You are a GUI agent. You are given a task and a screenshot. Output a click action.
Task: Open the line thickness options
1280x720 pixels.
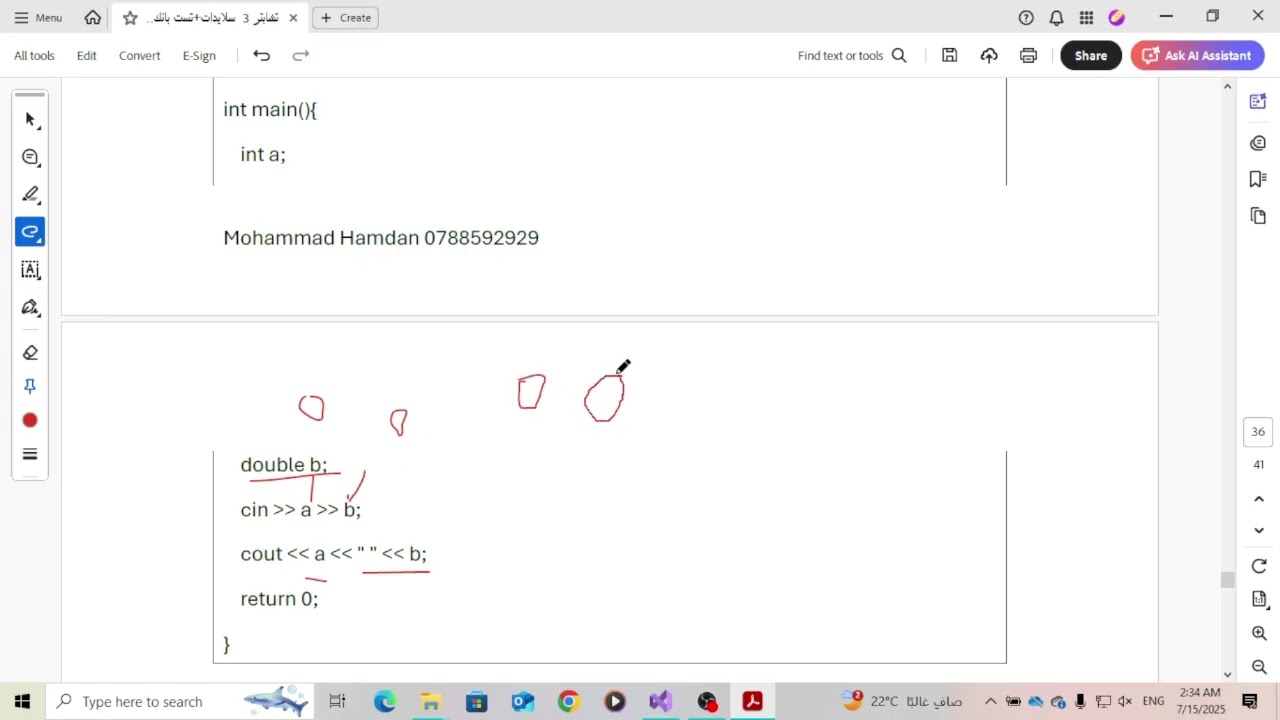click(30, 454)
